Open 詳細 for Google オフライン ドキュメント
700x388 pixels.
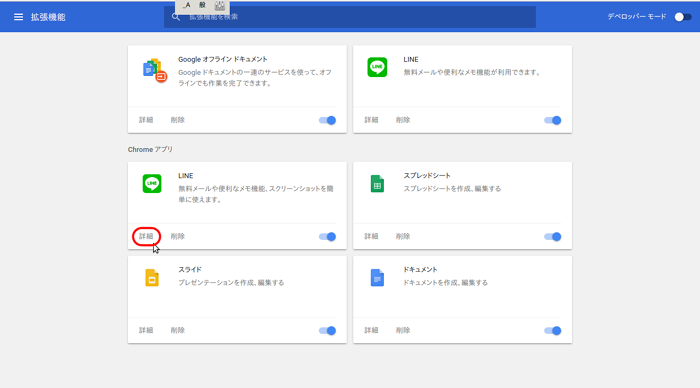click(146, 120)
